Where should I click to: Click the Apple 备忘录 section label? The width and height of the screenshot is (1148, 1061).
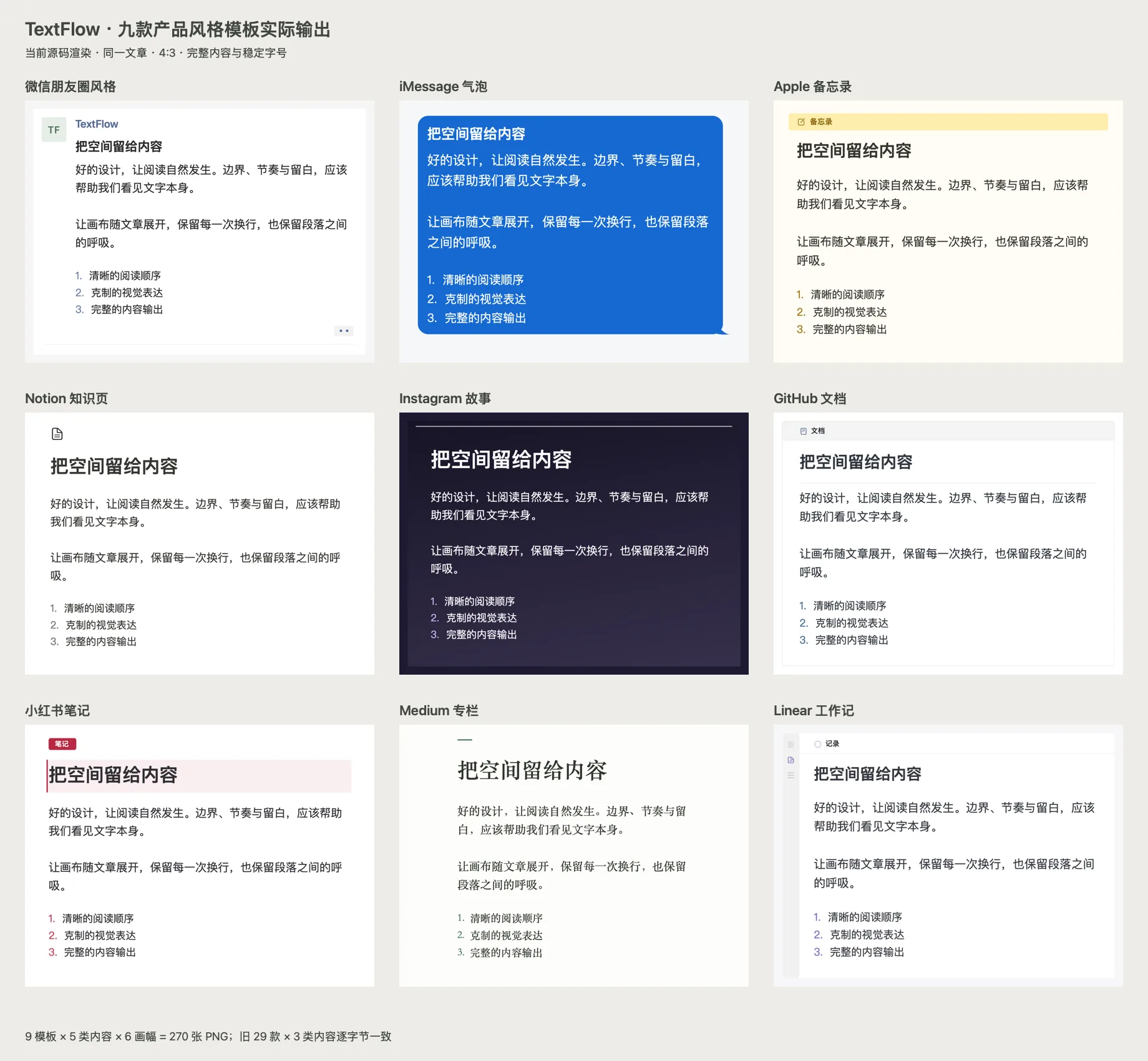[812, 87]
